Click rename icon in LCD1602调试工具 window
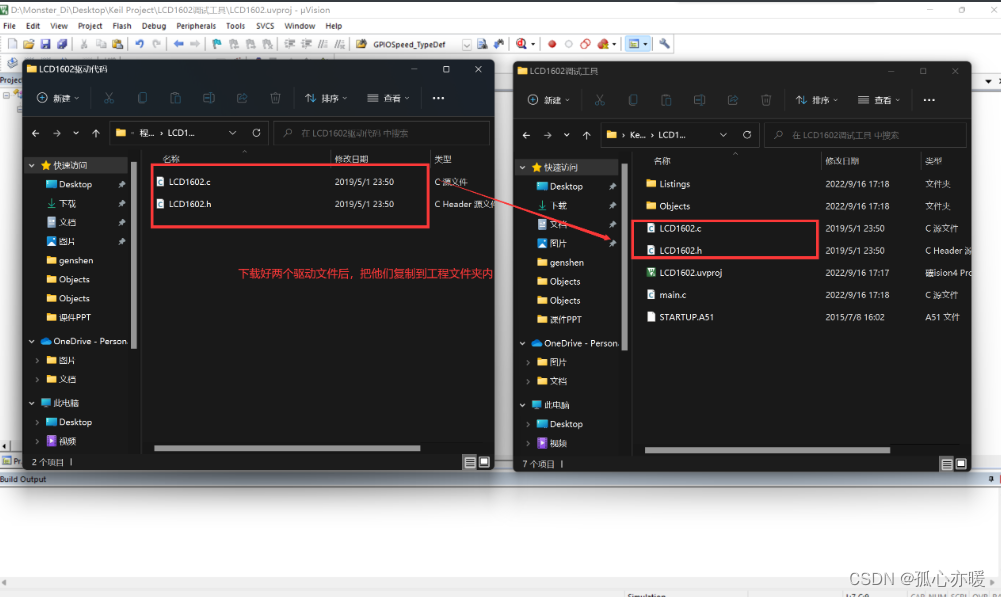 [699, 100]
